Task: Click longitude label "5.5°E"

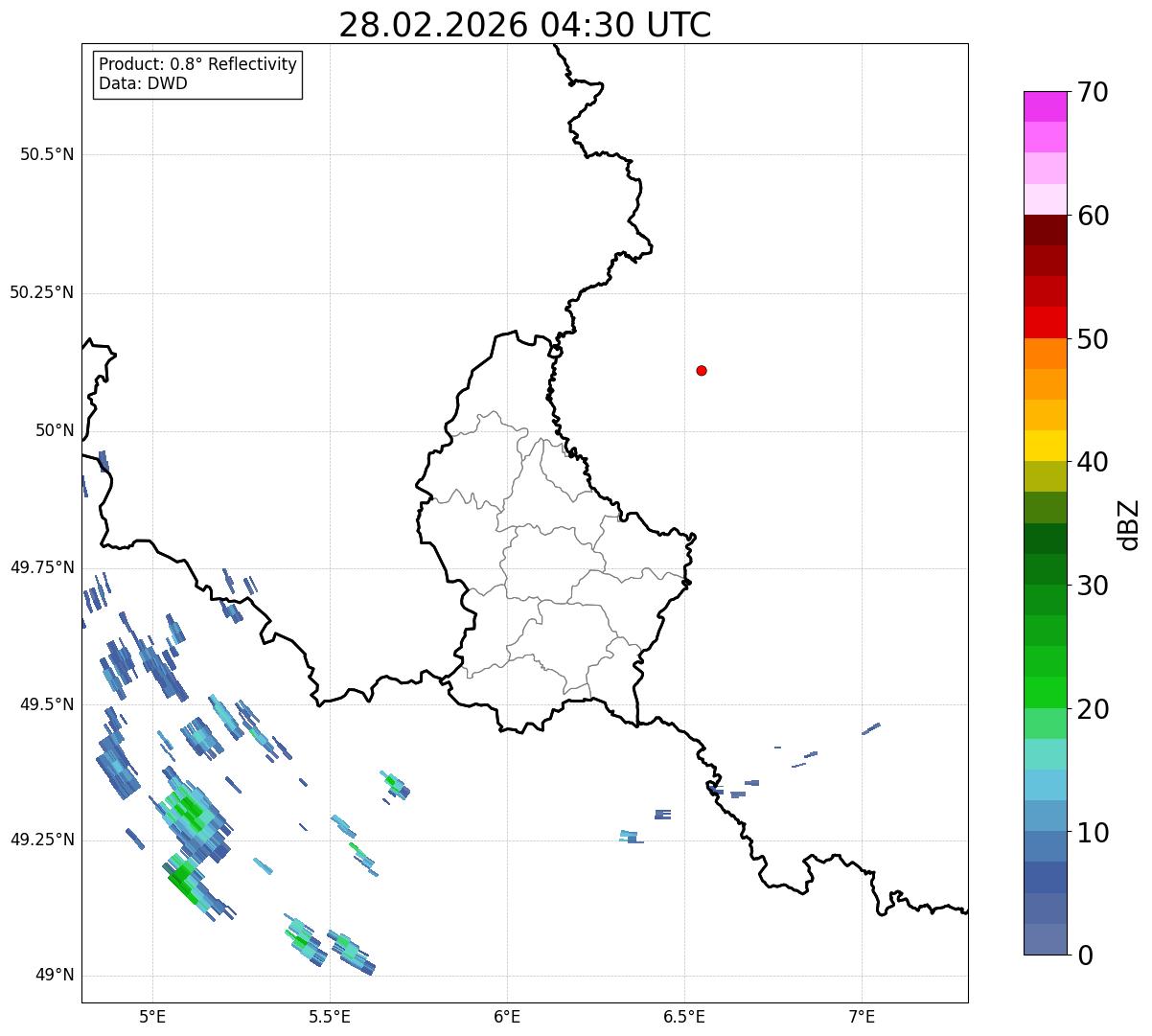Action: pyautogui.click(x=331, y=1016)
